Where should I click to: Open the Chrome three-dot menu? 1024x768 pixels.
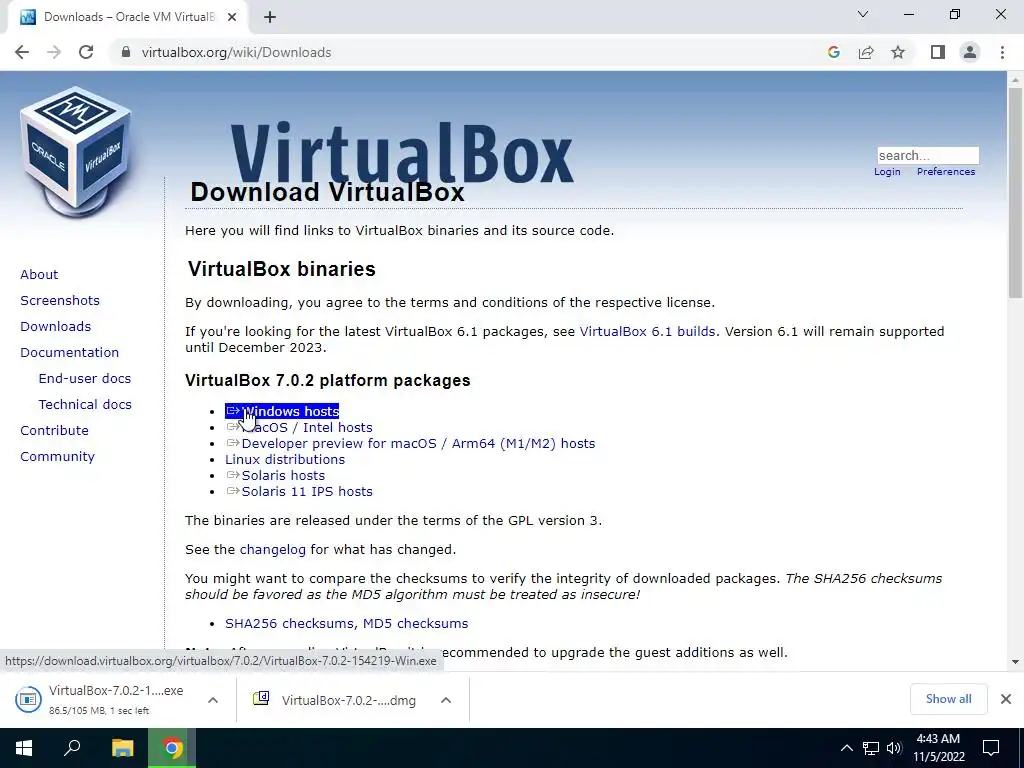point(1002,52)
